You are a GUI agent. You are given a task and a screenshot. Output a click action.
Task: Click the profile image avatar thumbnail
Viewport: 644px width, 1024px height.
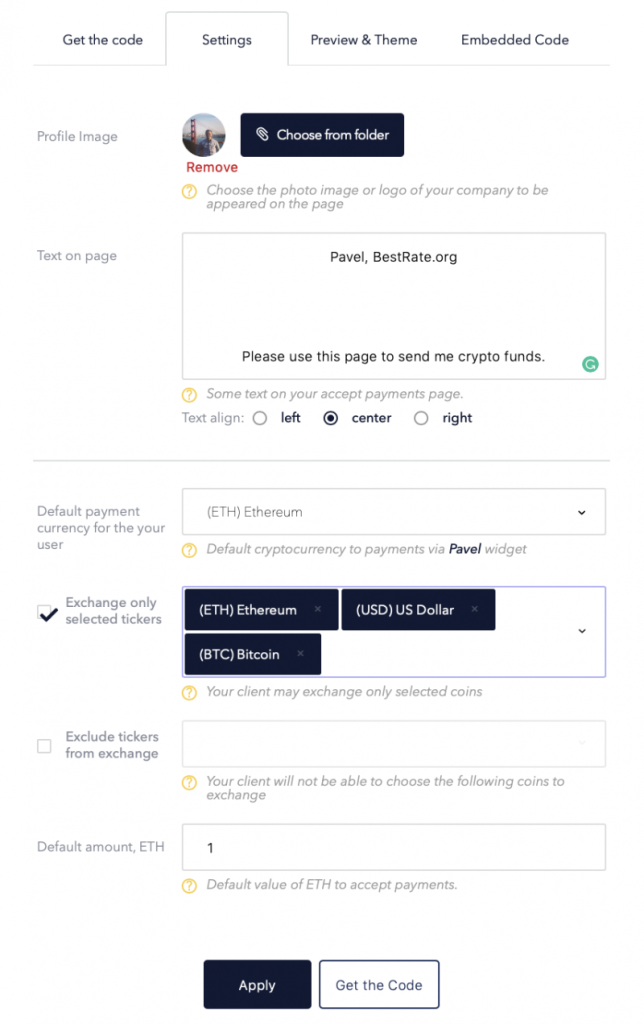pyautogui.click(x=204, y=135)
